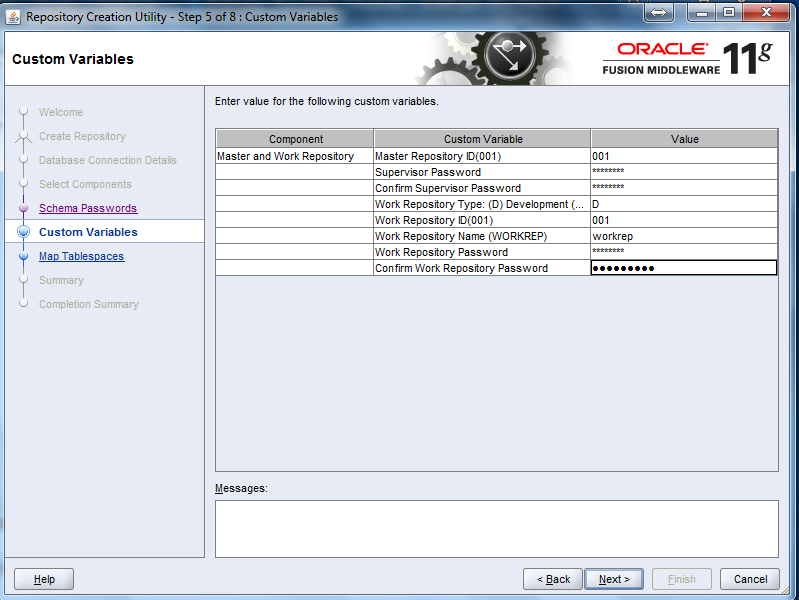Go back with the Back button

point(553,579)
